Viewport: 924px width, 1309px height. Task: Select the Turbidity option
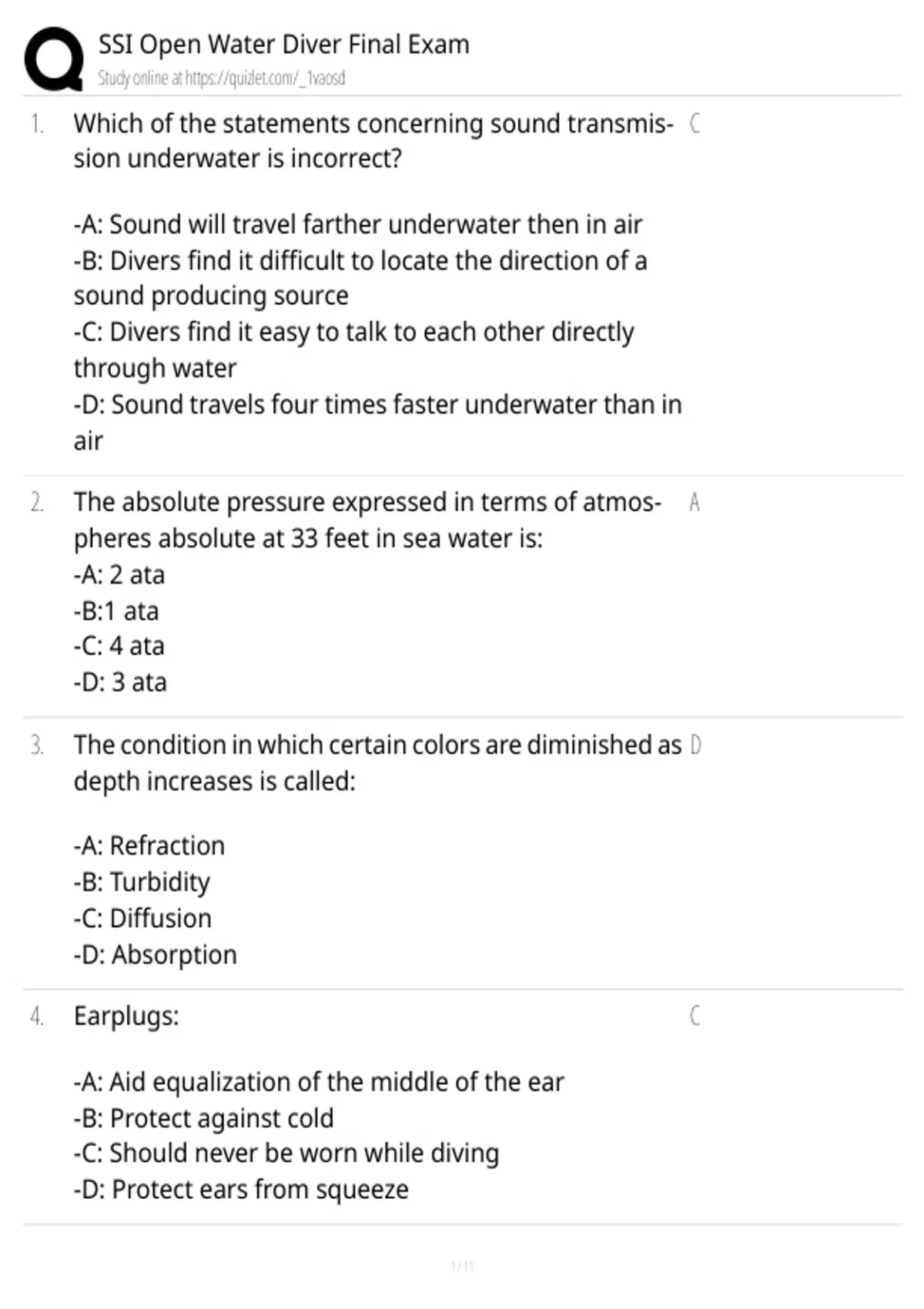click(142, 882)
